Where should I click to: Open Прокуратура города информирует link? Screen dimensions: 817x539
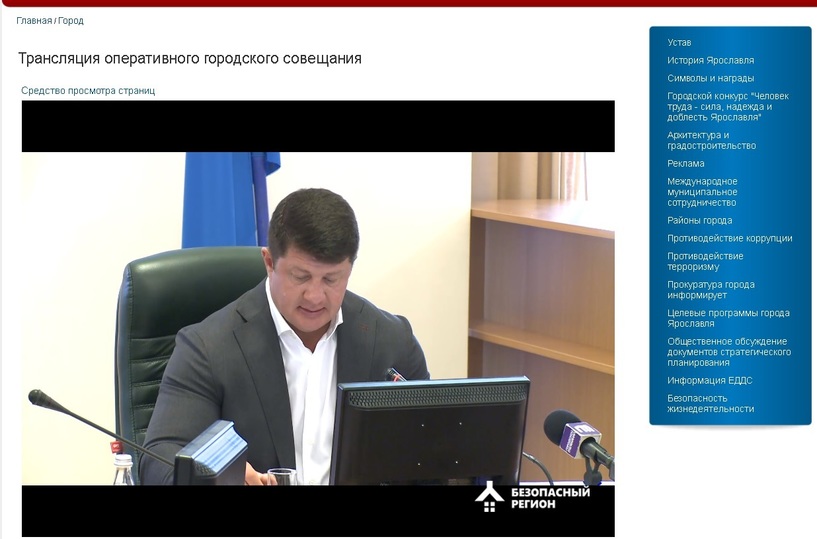(x=711, y=290)
